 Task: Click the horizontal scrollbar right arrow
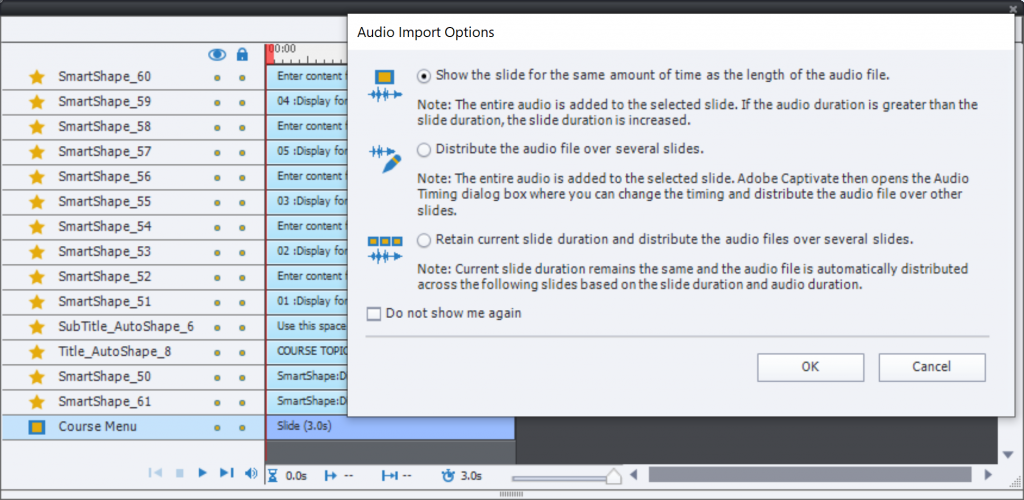pyautogui.click(x=988, y=474)
